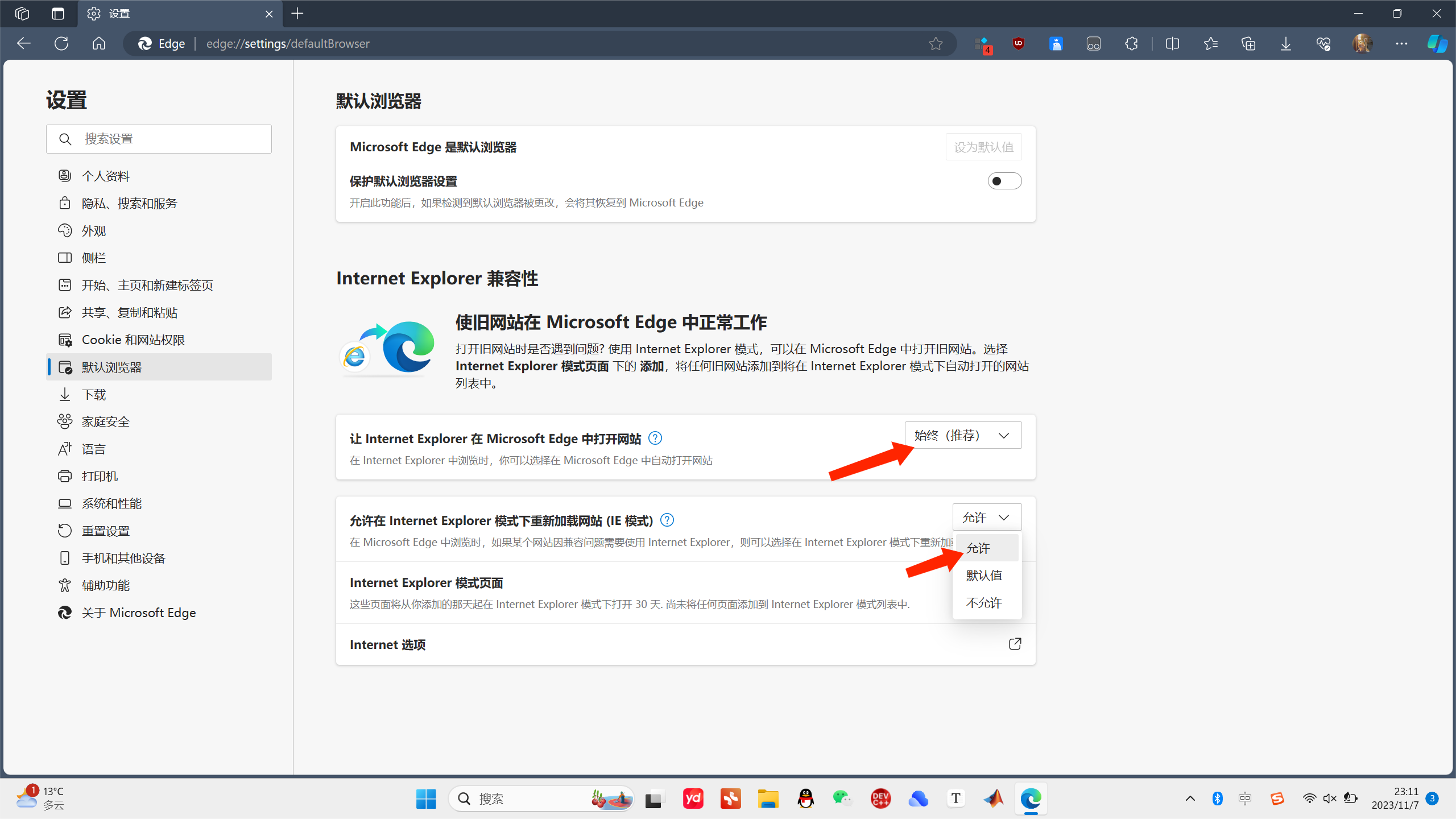Expand the 始终（推荐）dropdown
Screen dimensions: 1456x819
click(x=963, y=435)
